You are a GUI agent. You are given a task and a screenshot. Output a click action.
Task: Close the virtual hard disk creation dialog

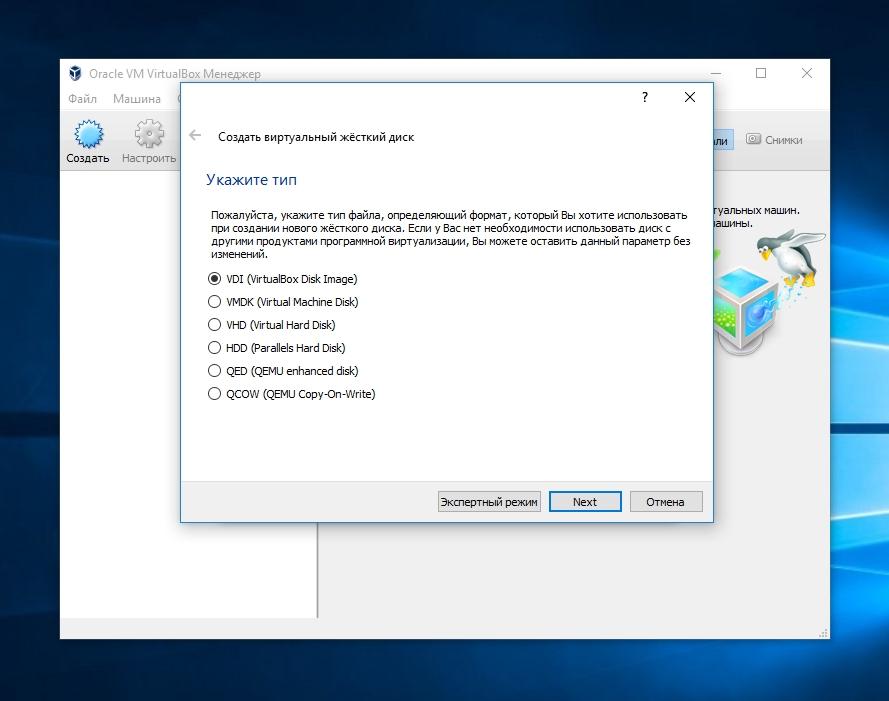[690, 97]
